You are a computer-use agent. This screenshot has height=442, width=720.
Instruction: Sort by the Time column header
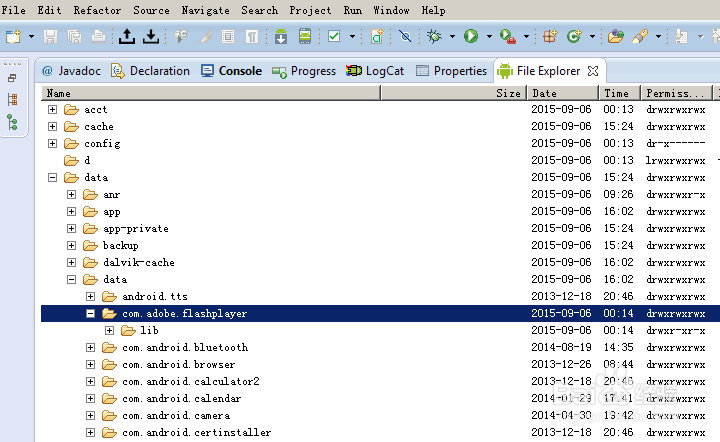620,93
